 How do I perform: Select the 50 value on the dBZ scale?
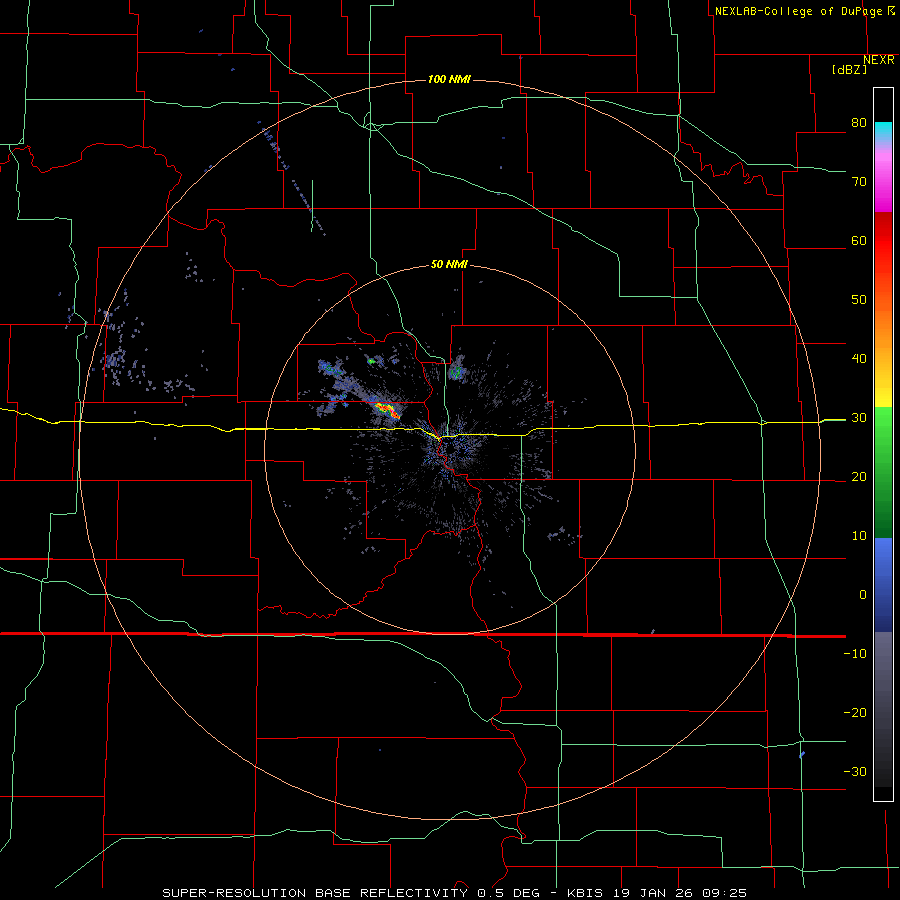(859, 300)
